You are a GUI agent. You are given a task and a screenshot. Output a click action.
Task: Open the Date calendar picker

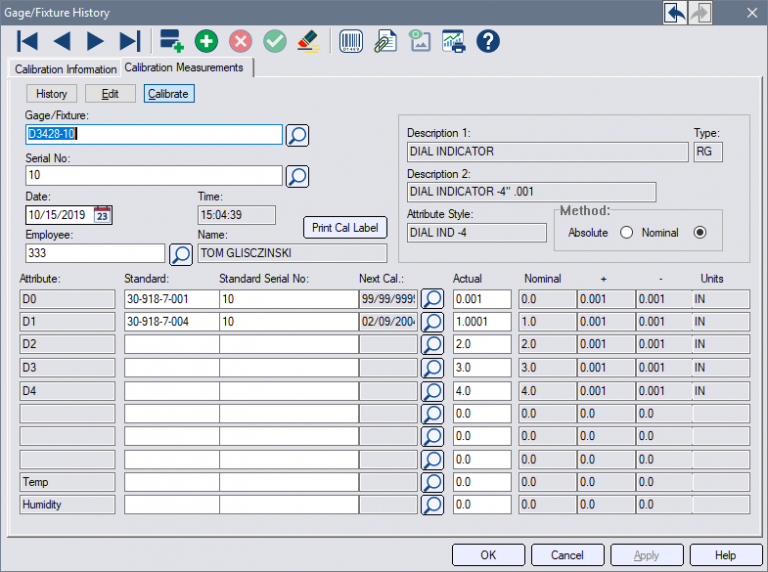103,214
